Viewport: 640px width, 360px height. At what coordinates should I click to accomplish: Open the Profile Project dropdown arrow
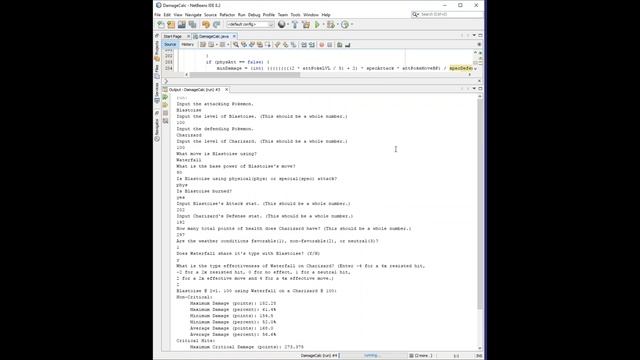tap(352, 24)
